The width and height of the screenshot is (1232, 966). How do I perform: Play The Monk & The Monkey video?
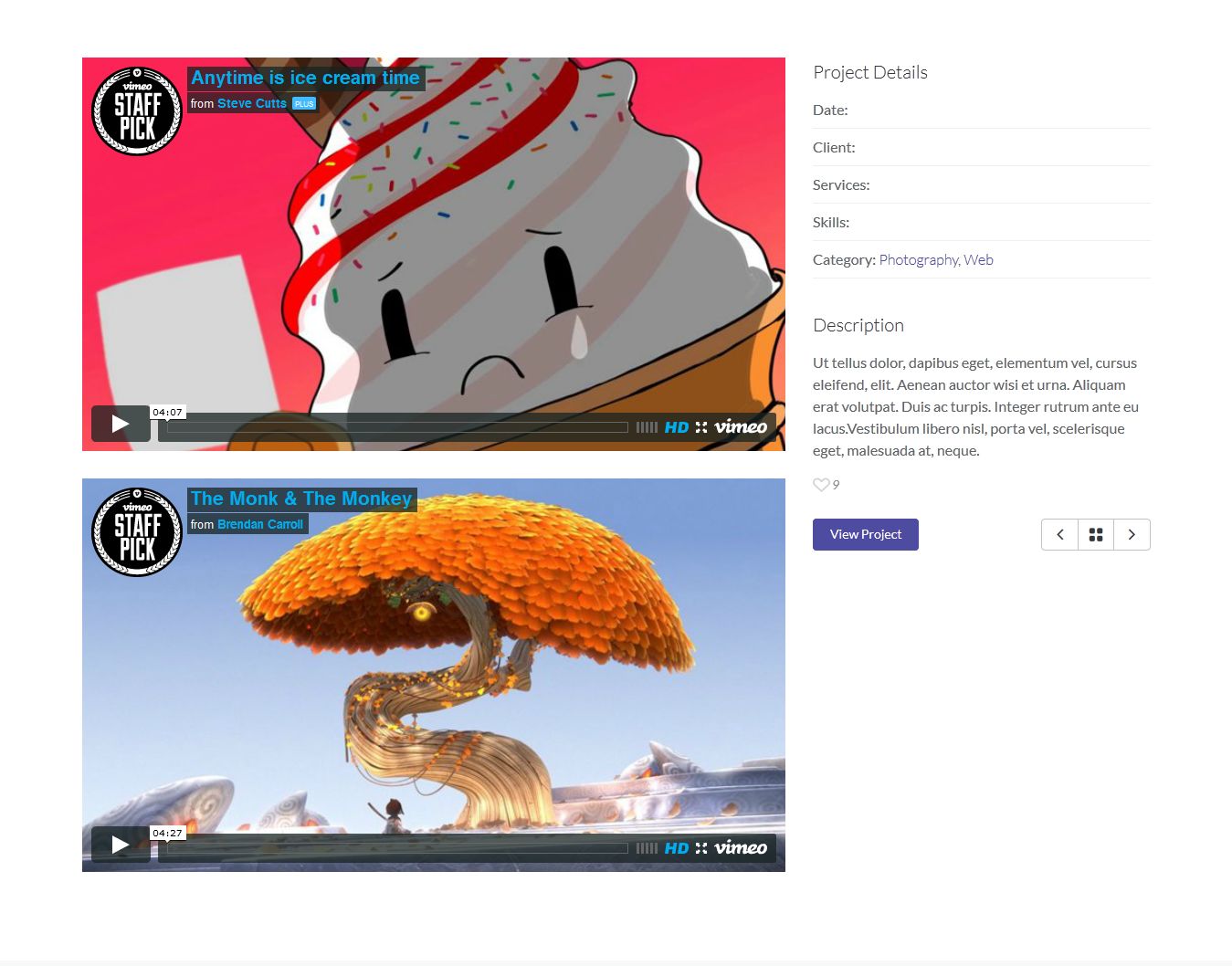click(121, 845)
